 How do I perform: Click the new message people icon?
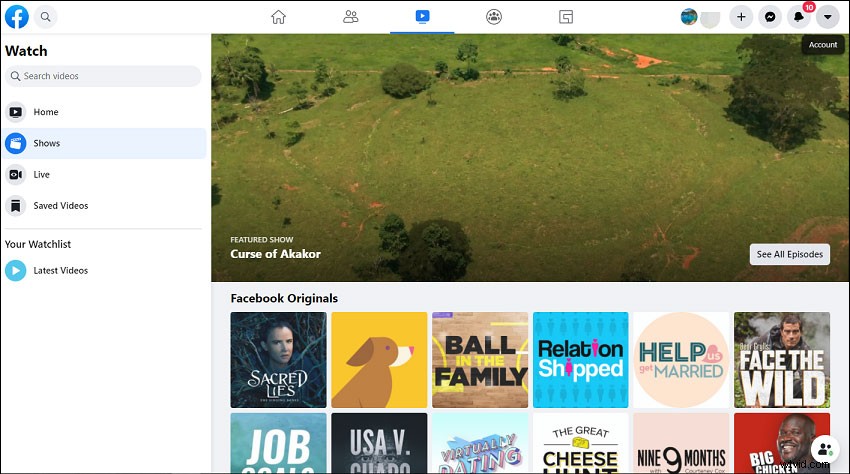pyautogui.click(x=826, y=449)
